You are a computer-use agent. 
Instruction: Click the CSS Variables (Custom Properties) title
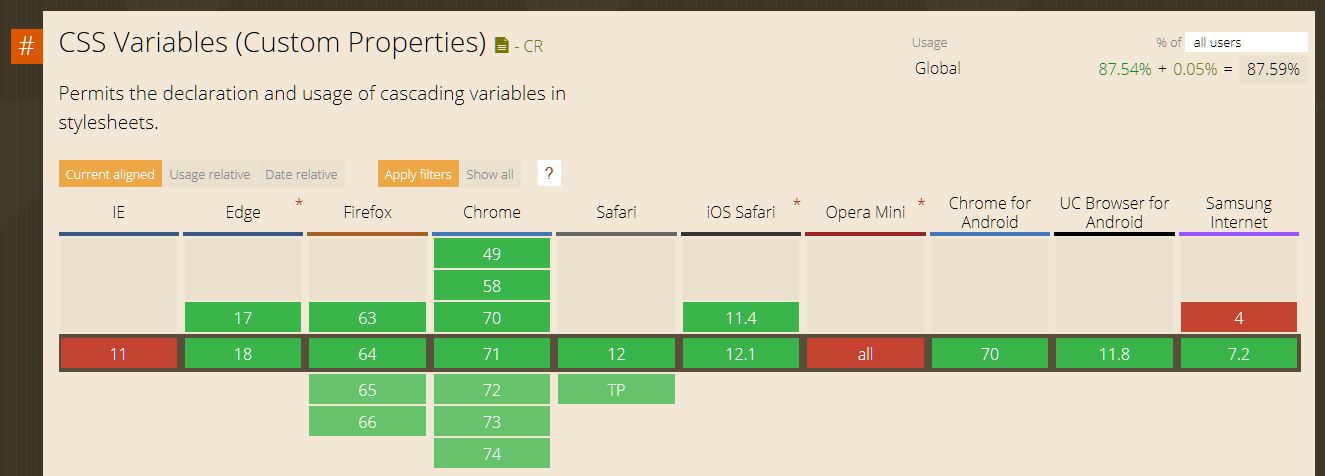click(x=273, y=43)
